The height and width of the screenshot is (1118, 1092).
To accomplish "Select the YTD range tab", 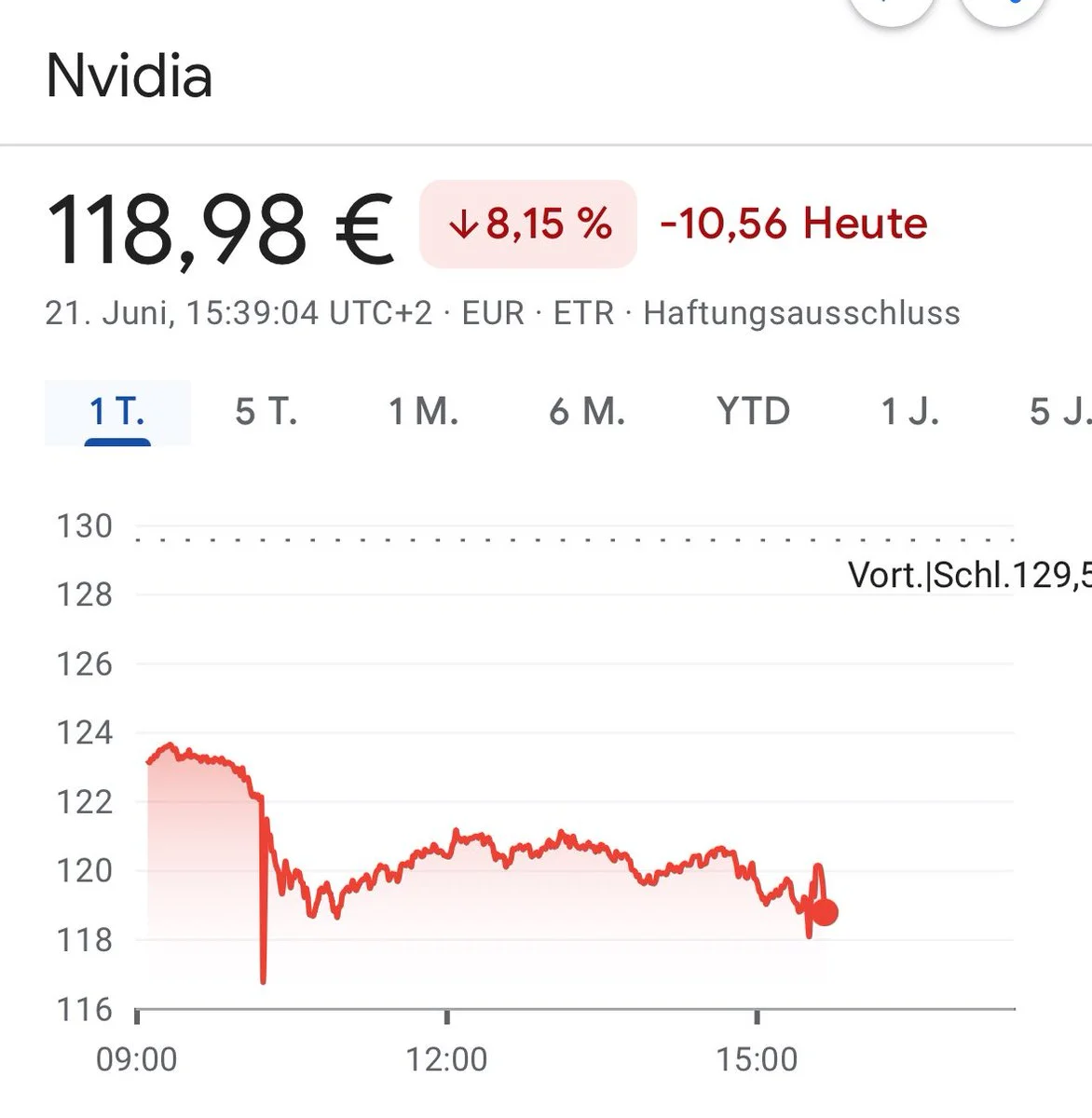I will pos(753,412).
